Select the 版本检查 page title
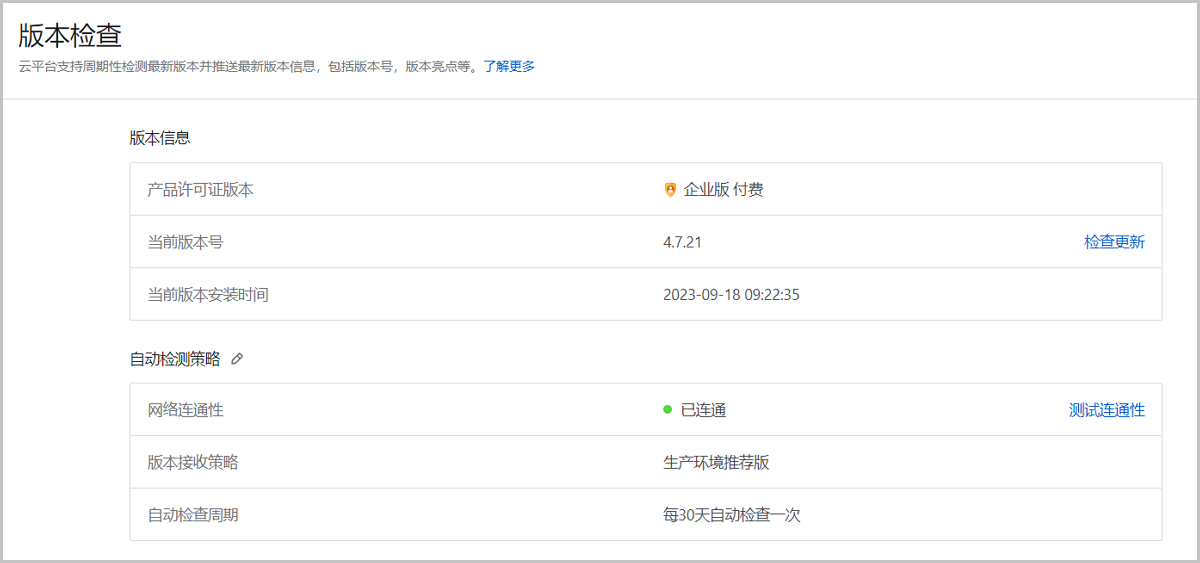The height and width of the screenshot is (563, 1200). 70,36
